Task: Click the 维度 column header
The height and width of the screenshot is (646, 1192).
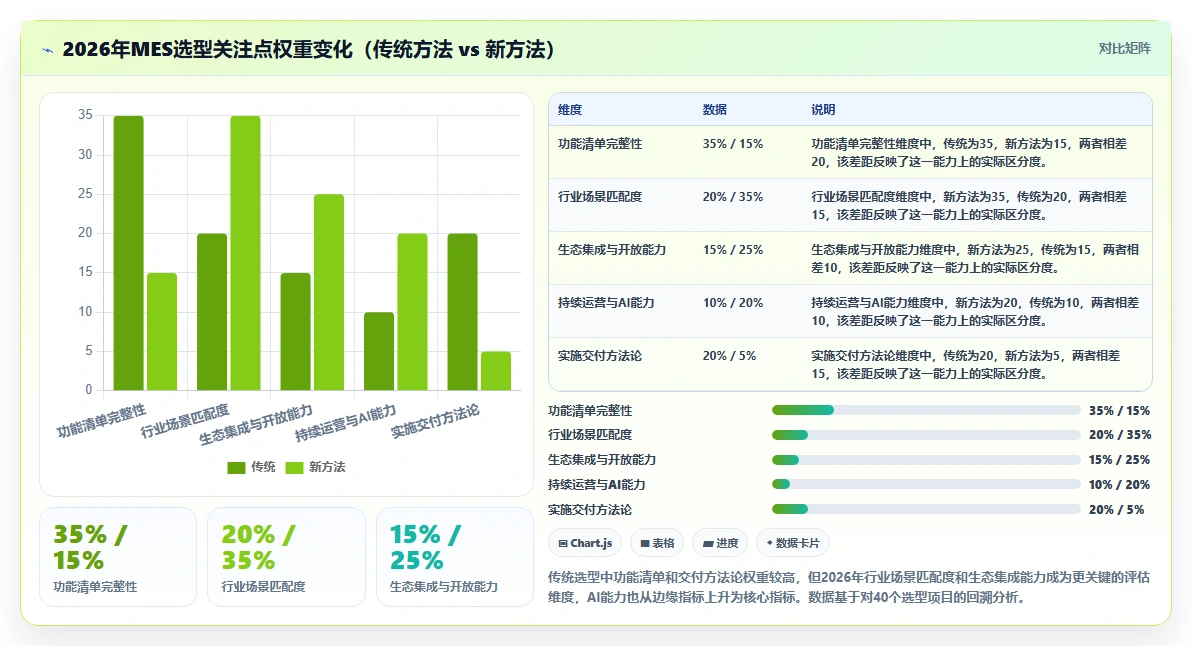Action: pyautogui.click(x=569, y=109)
